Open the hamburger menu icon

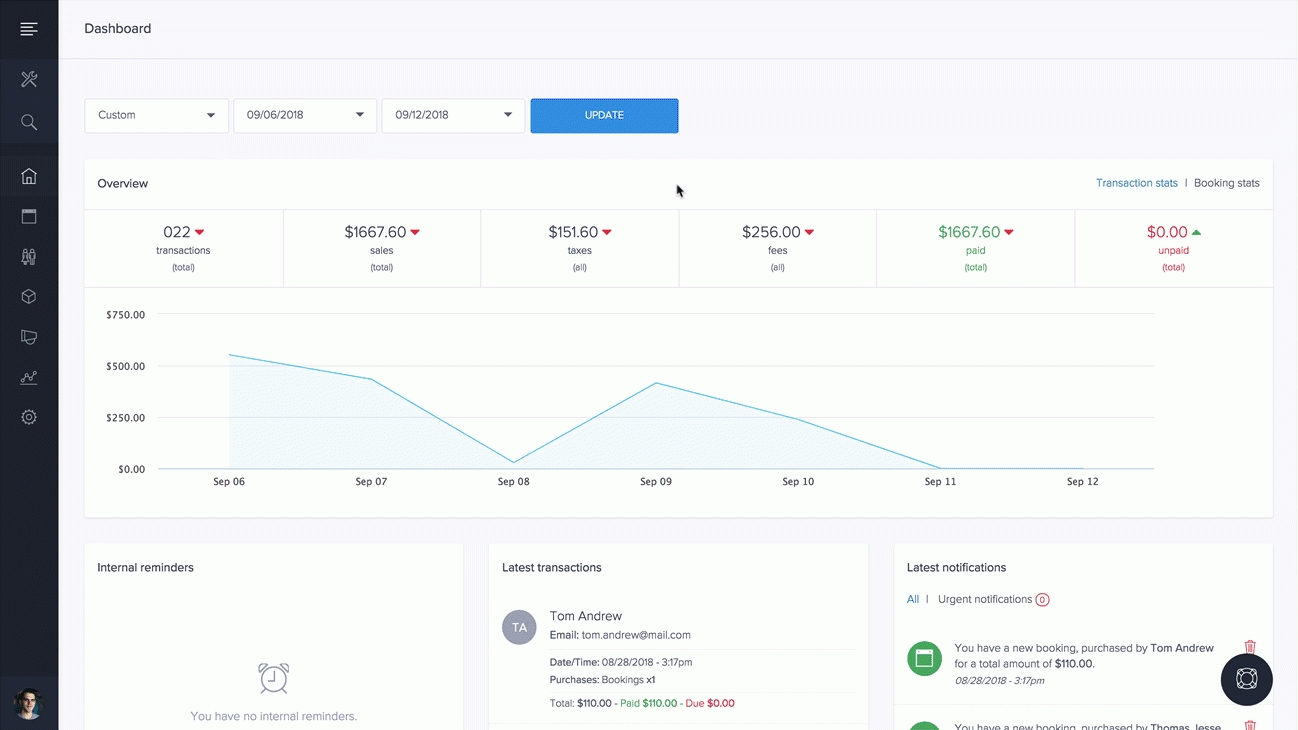tap(29, 29)
